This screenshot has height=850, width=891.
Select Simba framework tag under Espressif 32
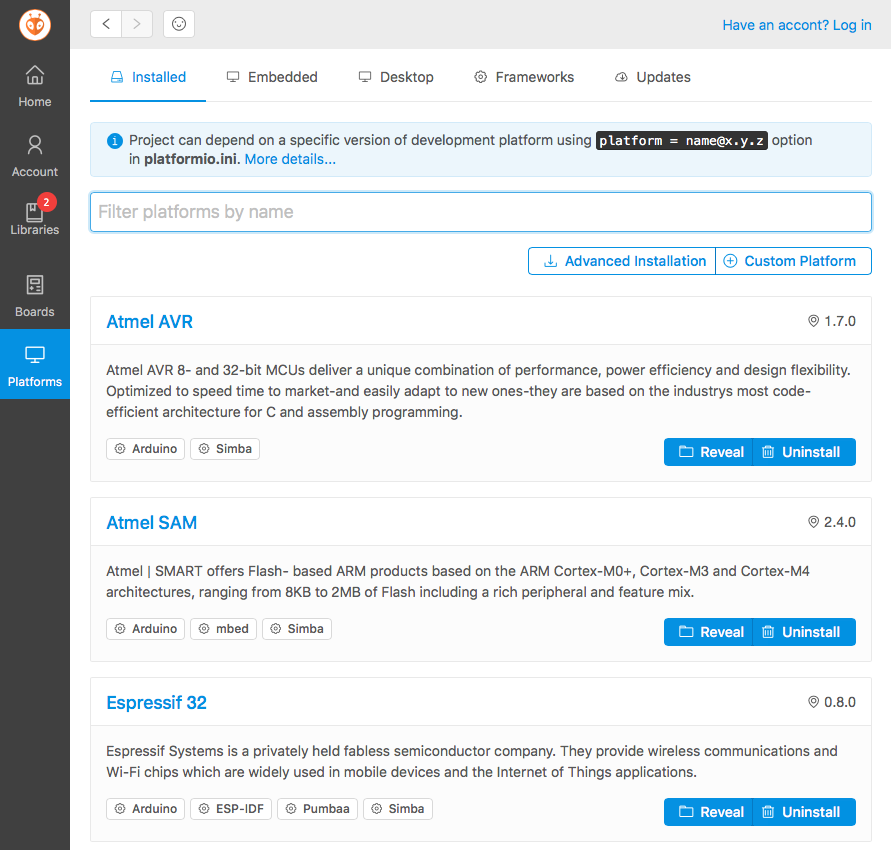click(x=398, y=809)
